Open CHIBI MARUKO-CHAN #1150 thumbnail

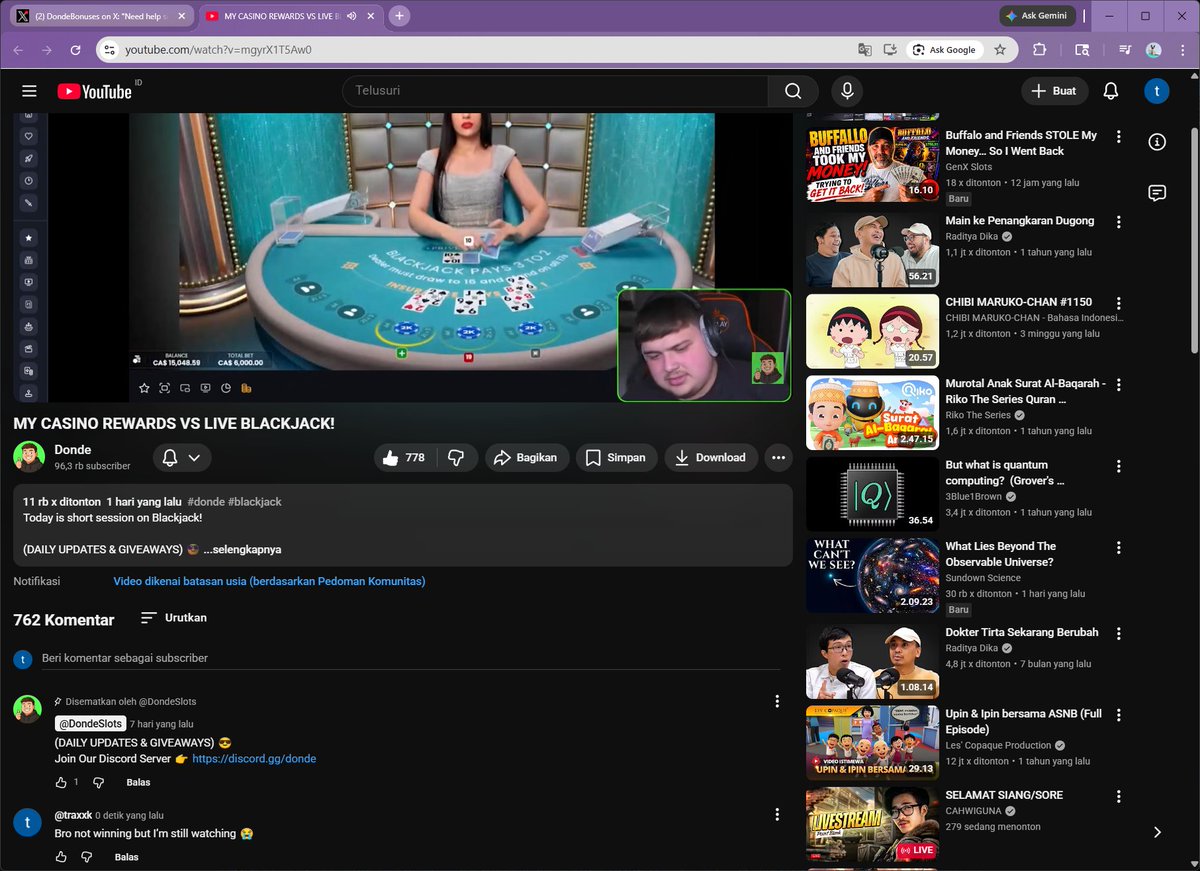click(872, 331)
